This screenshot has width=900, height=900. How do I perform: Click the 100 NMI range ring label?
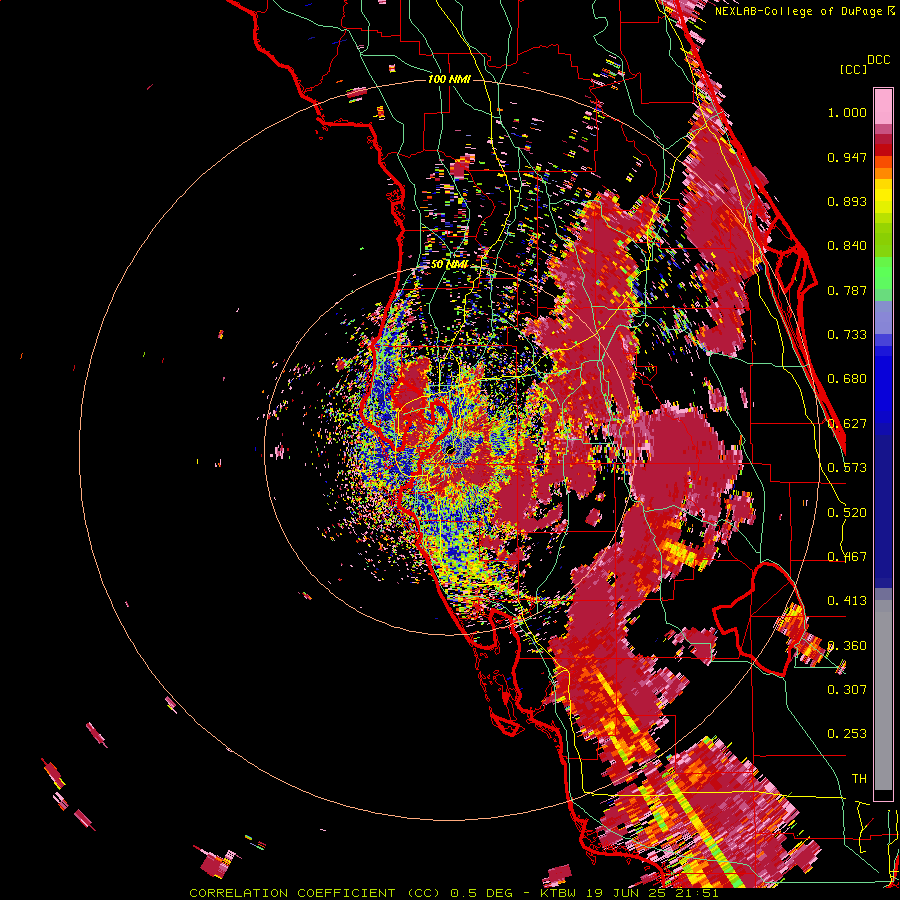tap(449, 79)
